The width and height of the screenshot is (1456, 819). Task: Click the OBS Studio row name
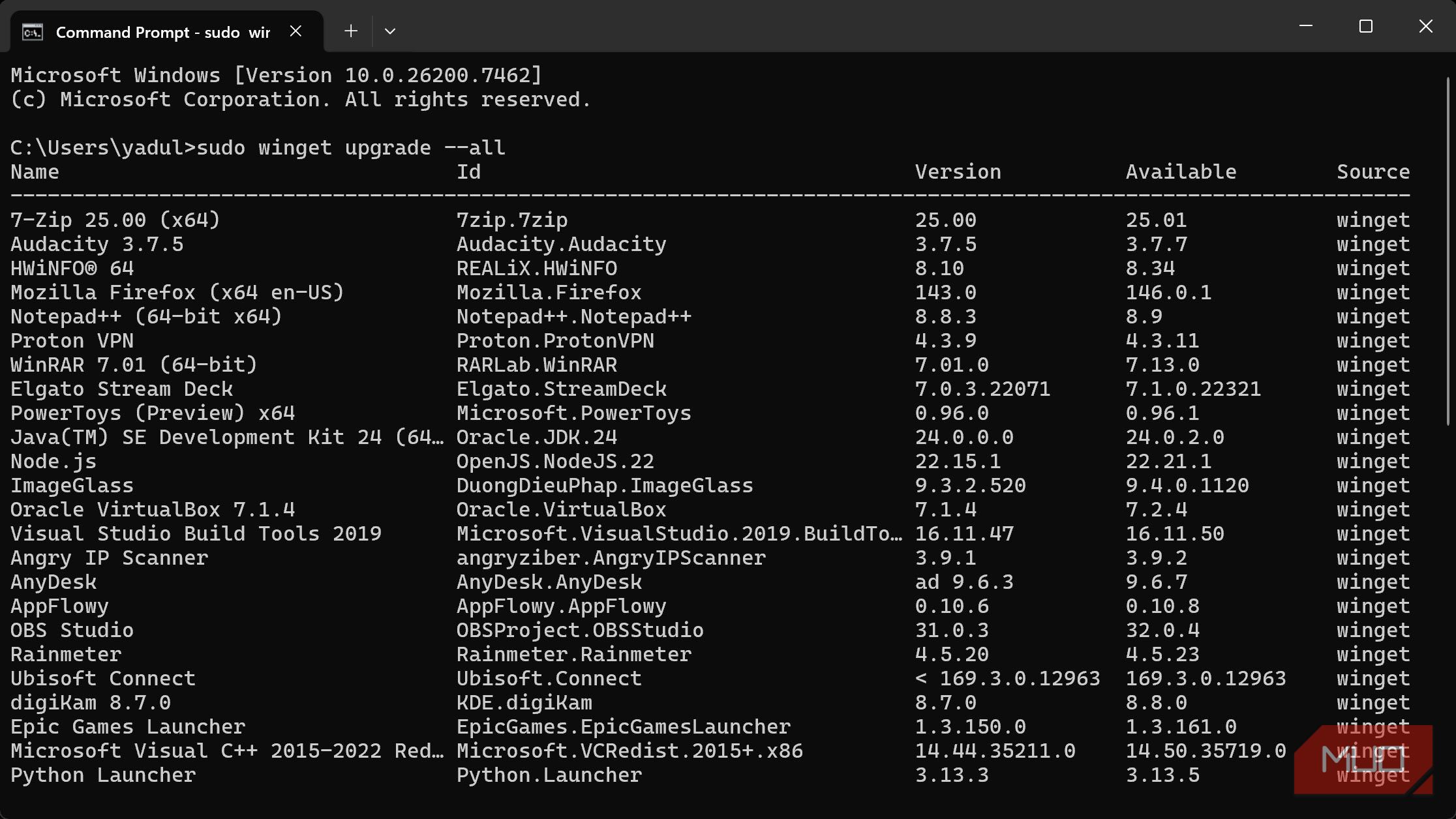(72, 631)
